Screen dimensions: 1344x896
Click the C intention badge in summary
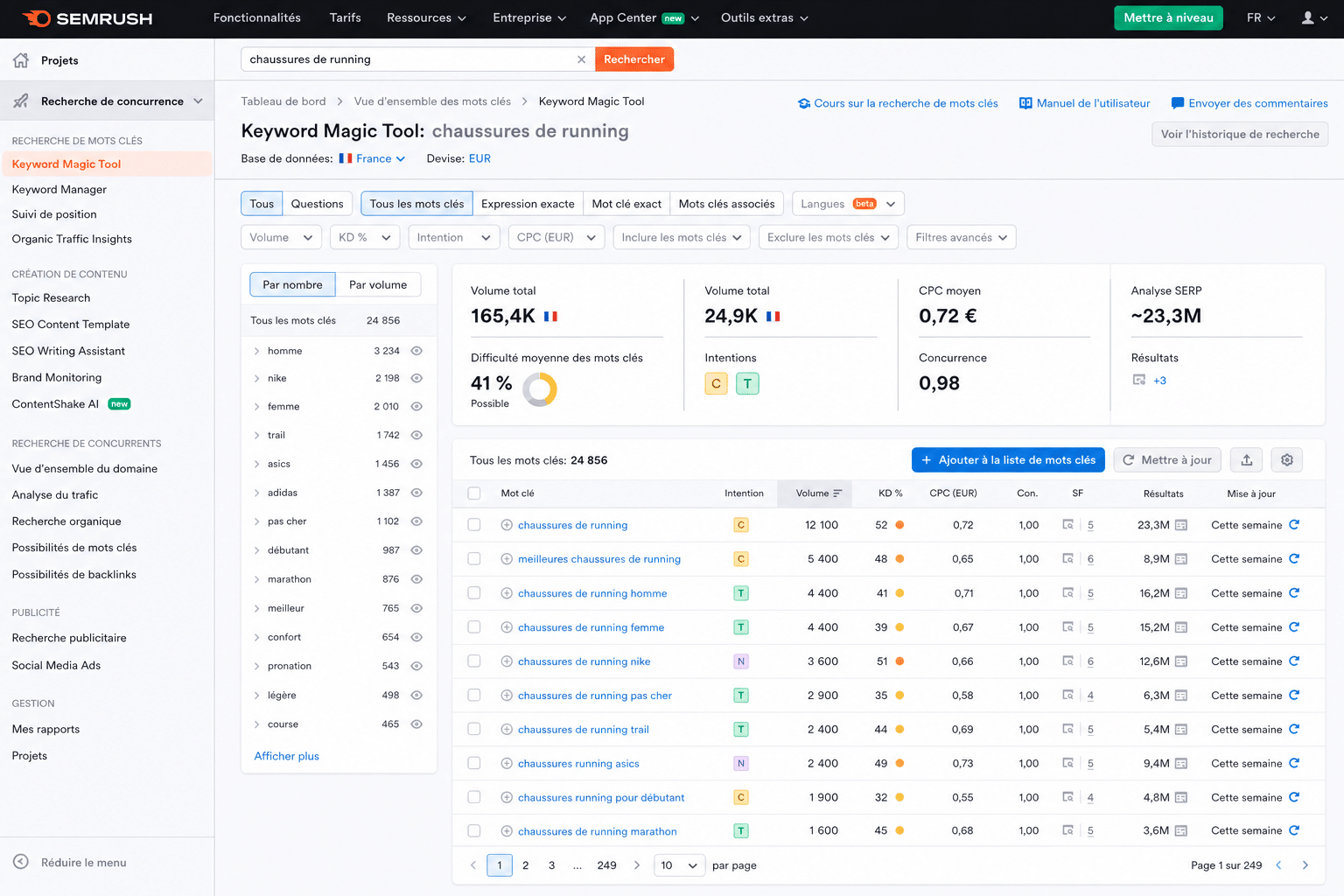pos(716,383)
